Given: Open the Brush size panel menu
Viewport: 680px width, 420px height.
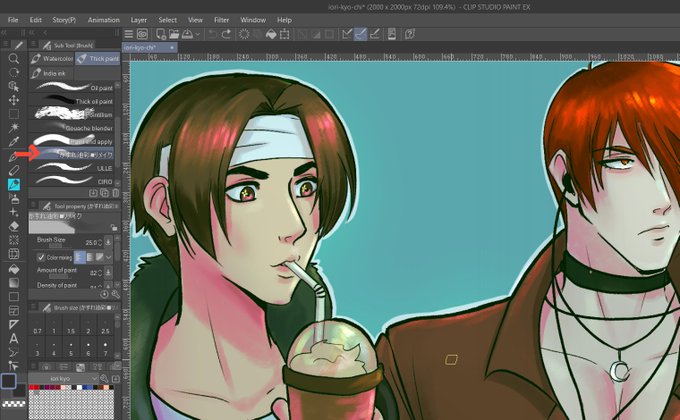Looking at the screenshot, I should coord(34,307).
